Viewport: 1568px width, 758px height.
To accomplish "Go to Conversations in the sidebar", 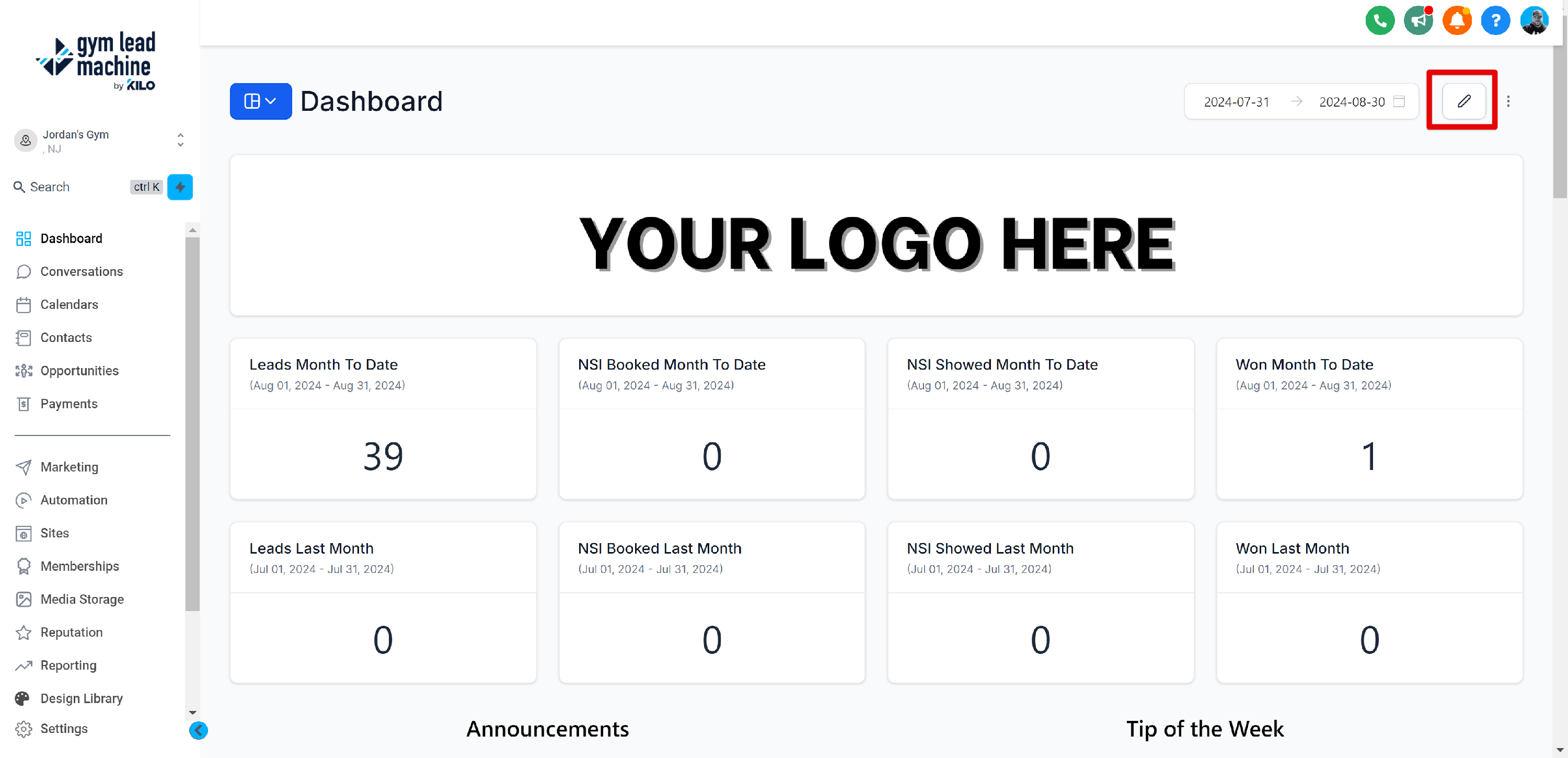I will (82, 271).
